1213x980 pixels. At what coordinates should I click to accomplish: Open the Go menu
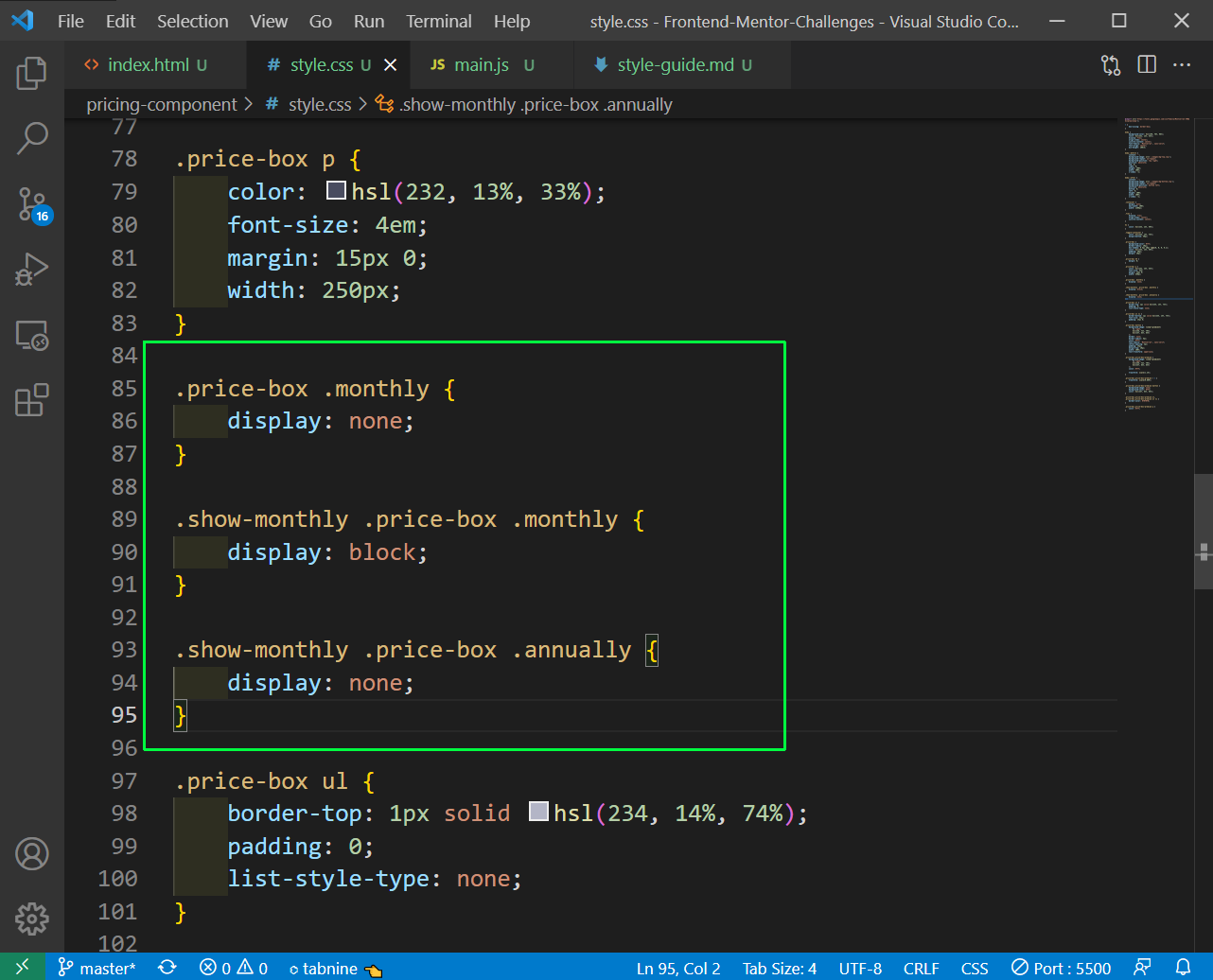(x=321, y=21)
